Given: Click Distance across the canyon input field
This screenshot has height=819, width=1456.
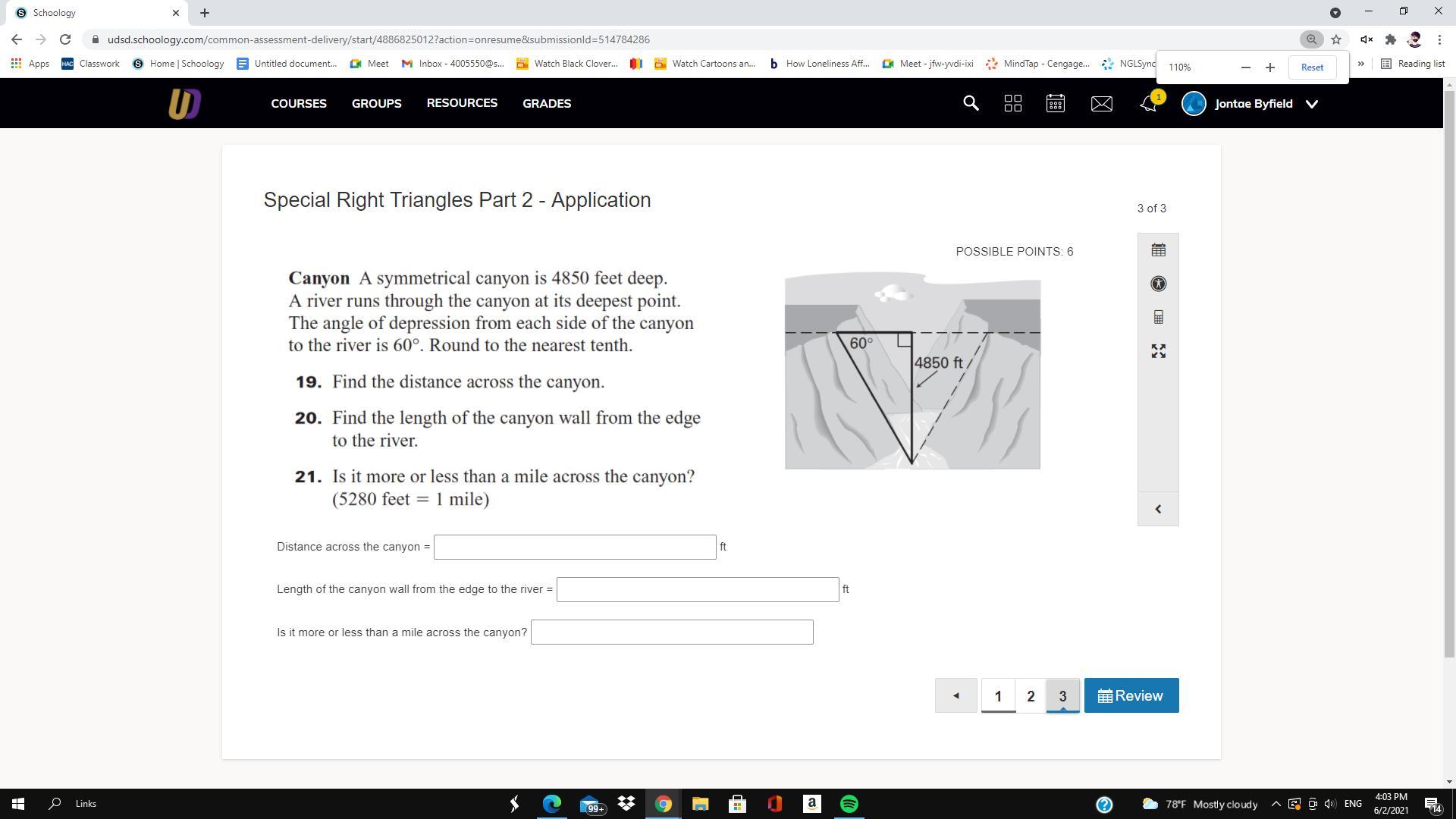Looking at the screenshot, I should [574, 547].
